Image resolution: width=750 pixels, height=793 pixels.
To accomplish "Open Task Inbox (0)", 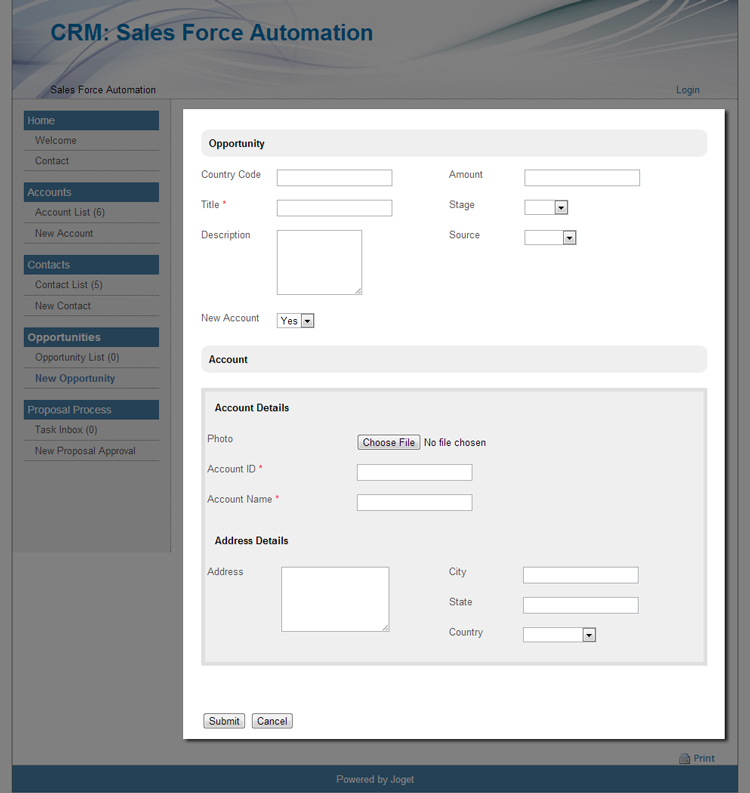I will 66,430.
